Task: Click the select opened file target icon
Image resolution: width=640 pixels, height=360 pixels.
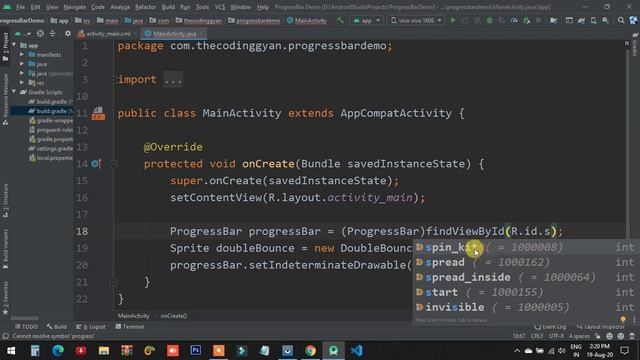Action: click(x=40, y=33)
